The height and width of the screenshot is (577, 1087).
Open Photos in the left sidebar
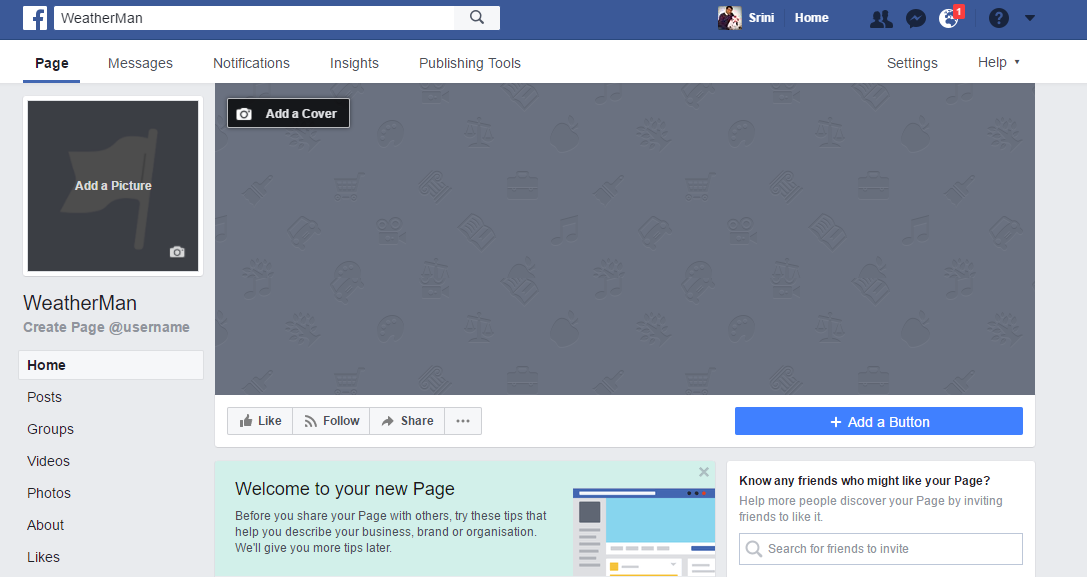(x=49, y=493)
